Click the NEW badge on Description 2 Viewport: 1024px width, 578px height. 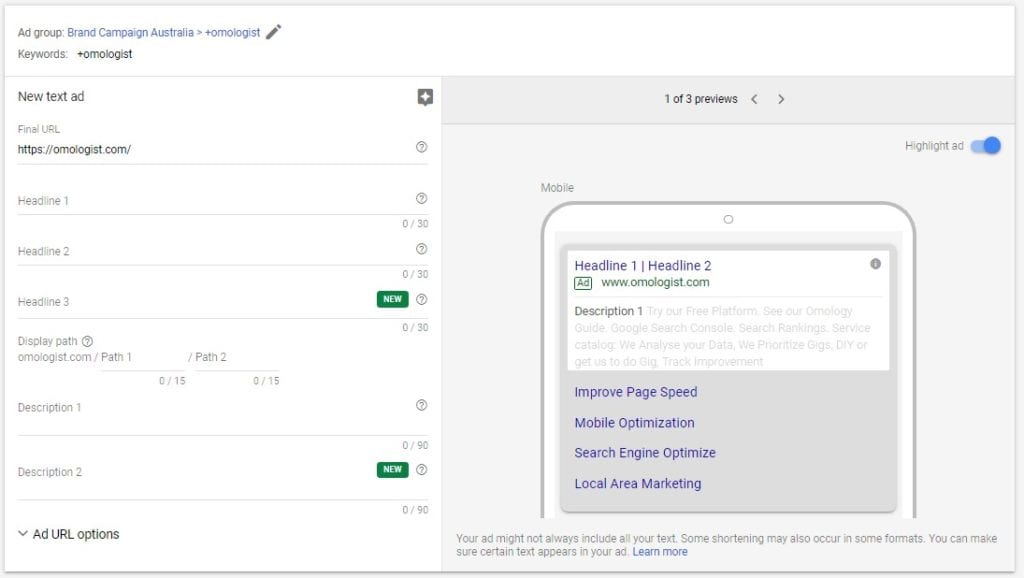pyautogui.click(x=392, y=470)
